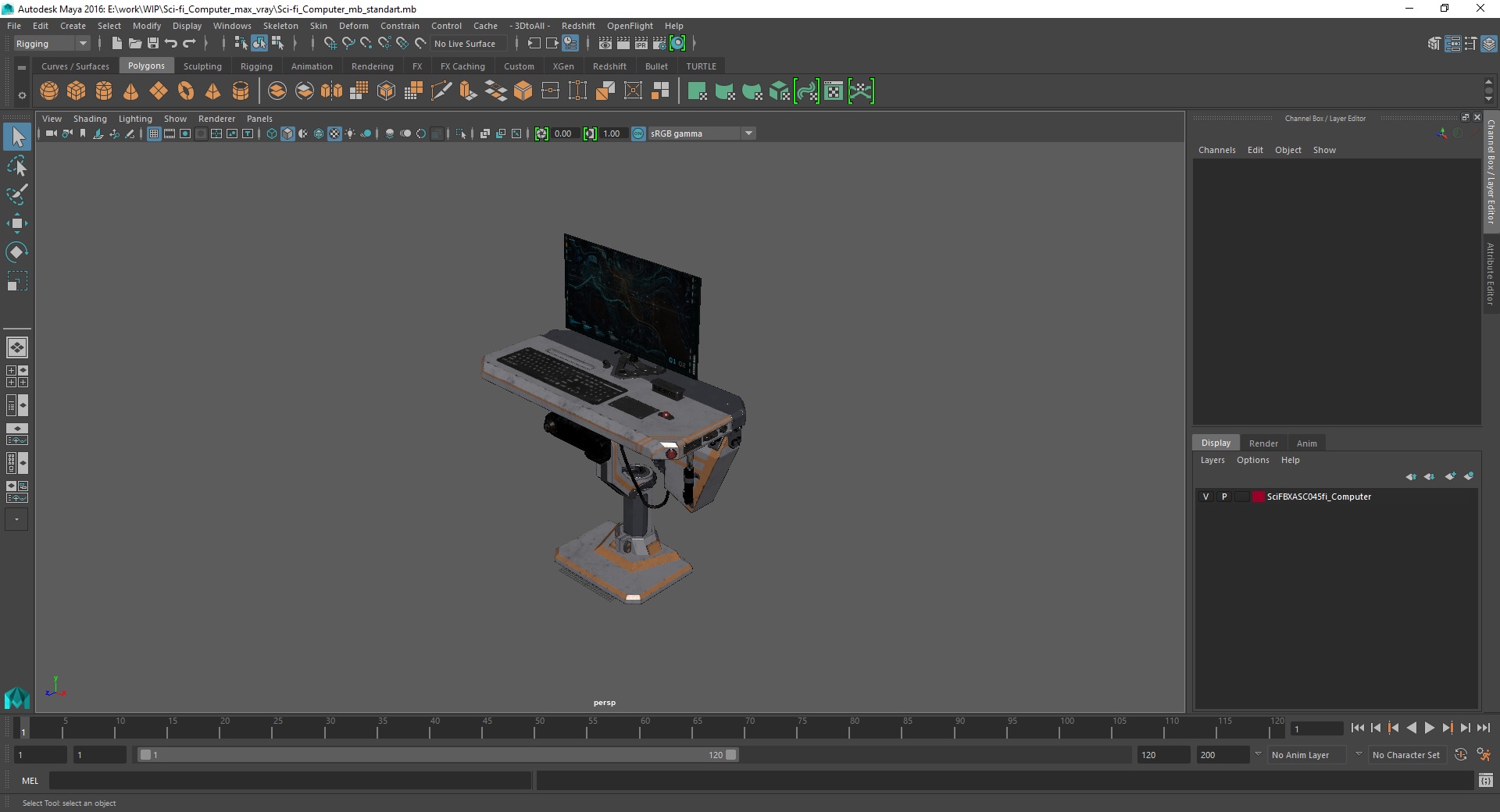1500x812 pixels.
Task: Click the Open Scene folder icon
Action: (134, 44)
